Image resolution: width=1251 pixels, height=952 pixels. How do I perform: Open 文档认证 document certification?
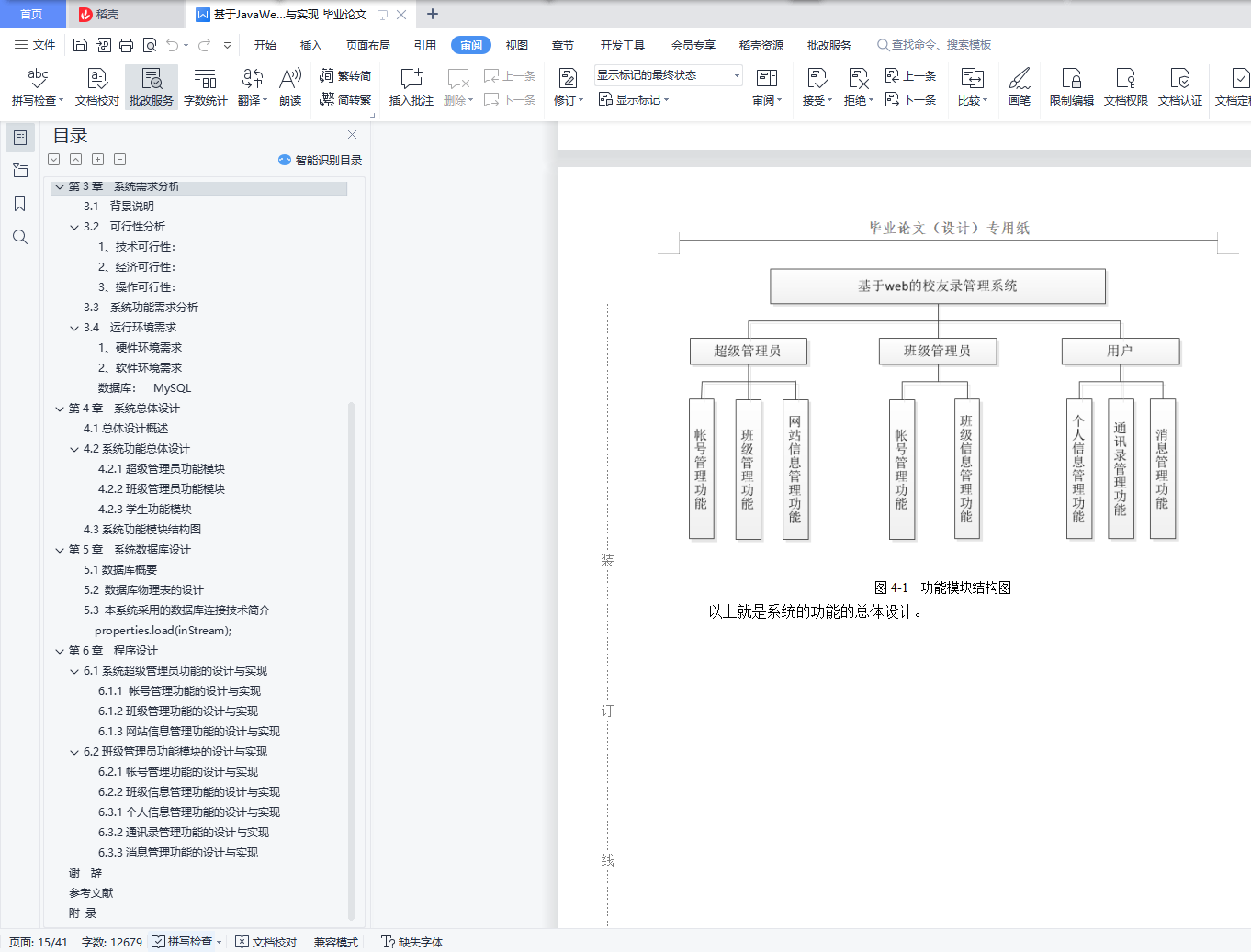[x=1180, y=87]
